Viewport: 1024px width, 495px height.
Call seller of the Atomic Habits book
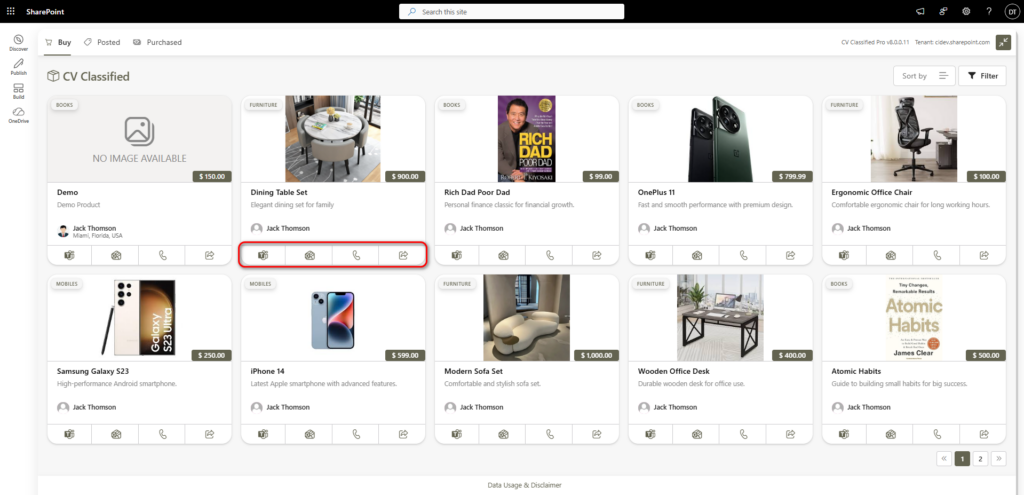(x=937, y=434)
